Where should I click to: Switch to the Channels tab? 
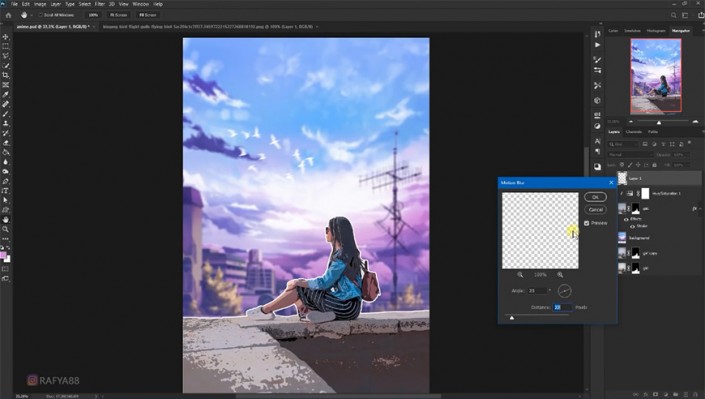pos(634,132)
